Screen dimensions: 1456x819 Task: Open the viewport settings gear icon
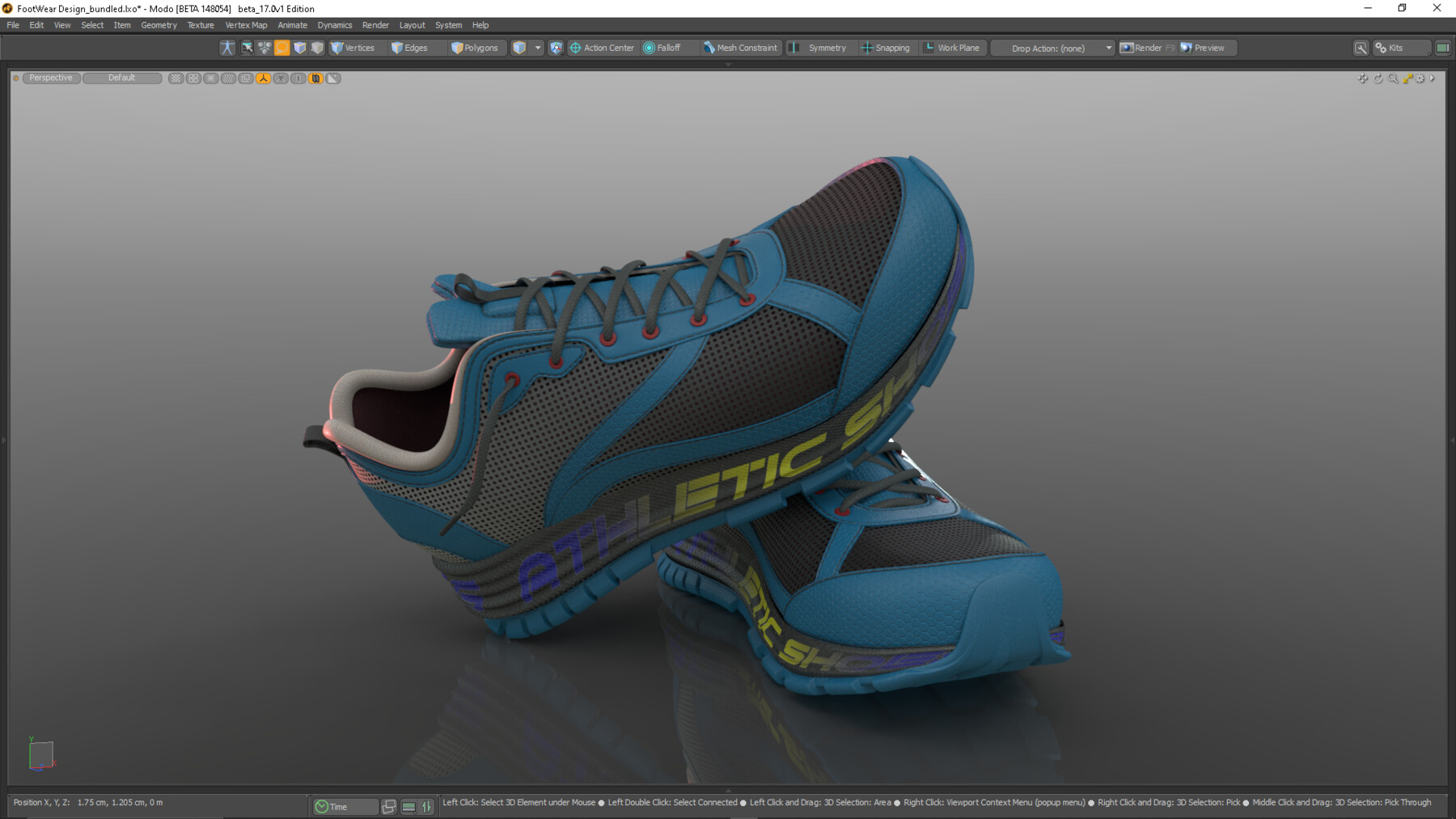click(x=1420, y=78)
